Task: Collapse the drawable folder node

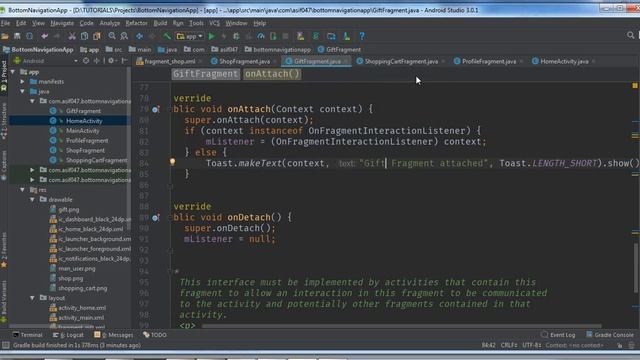Action: [33, 200]
